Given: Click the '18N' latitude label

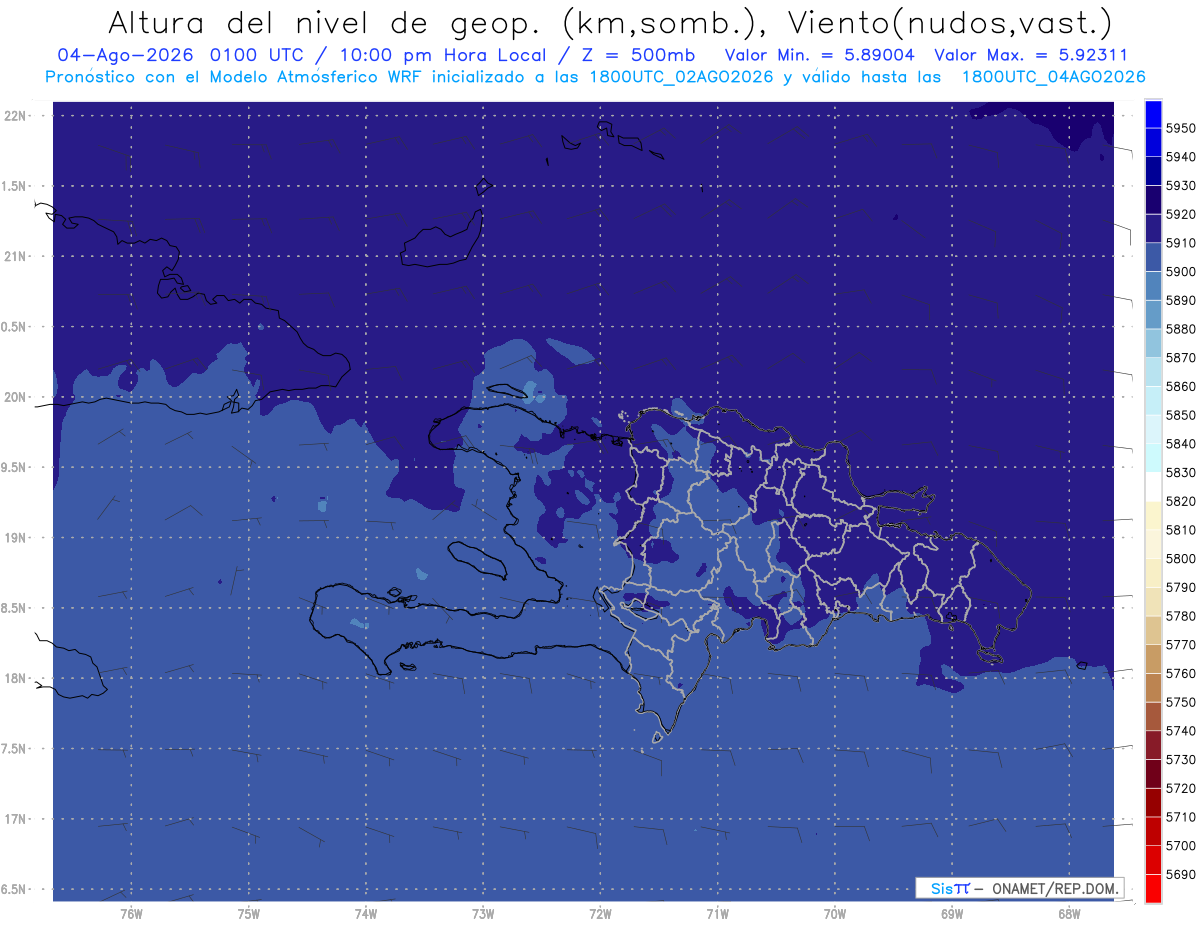Looking at the screenshot, I should [17, 678].
